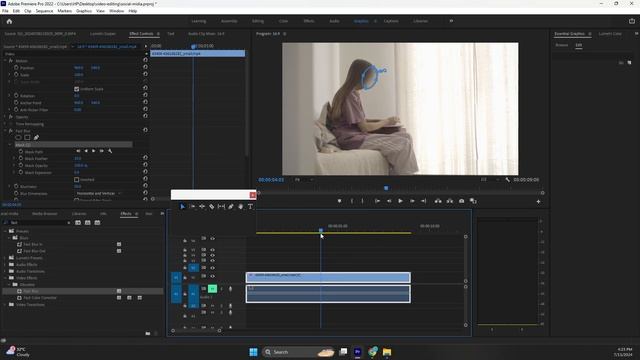This screenshot has height=360, width=640.
Task: Open Program monitor Button Editor plus
Action: point(538,201)
